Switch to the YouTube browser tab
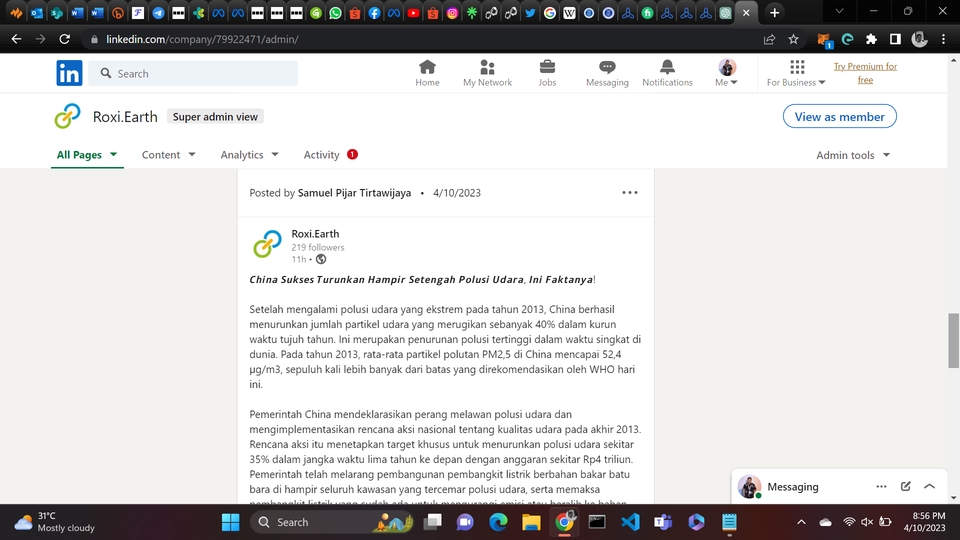The height and width of the screenshot is (540, 960). [x=413, y=12]
